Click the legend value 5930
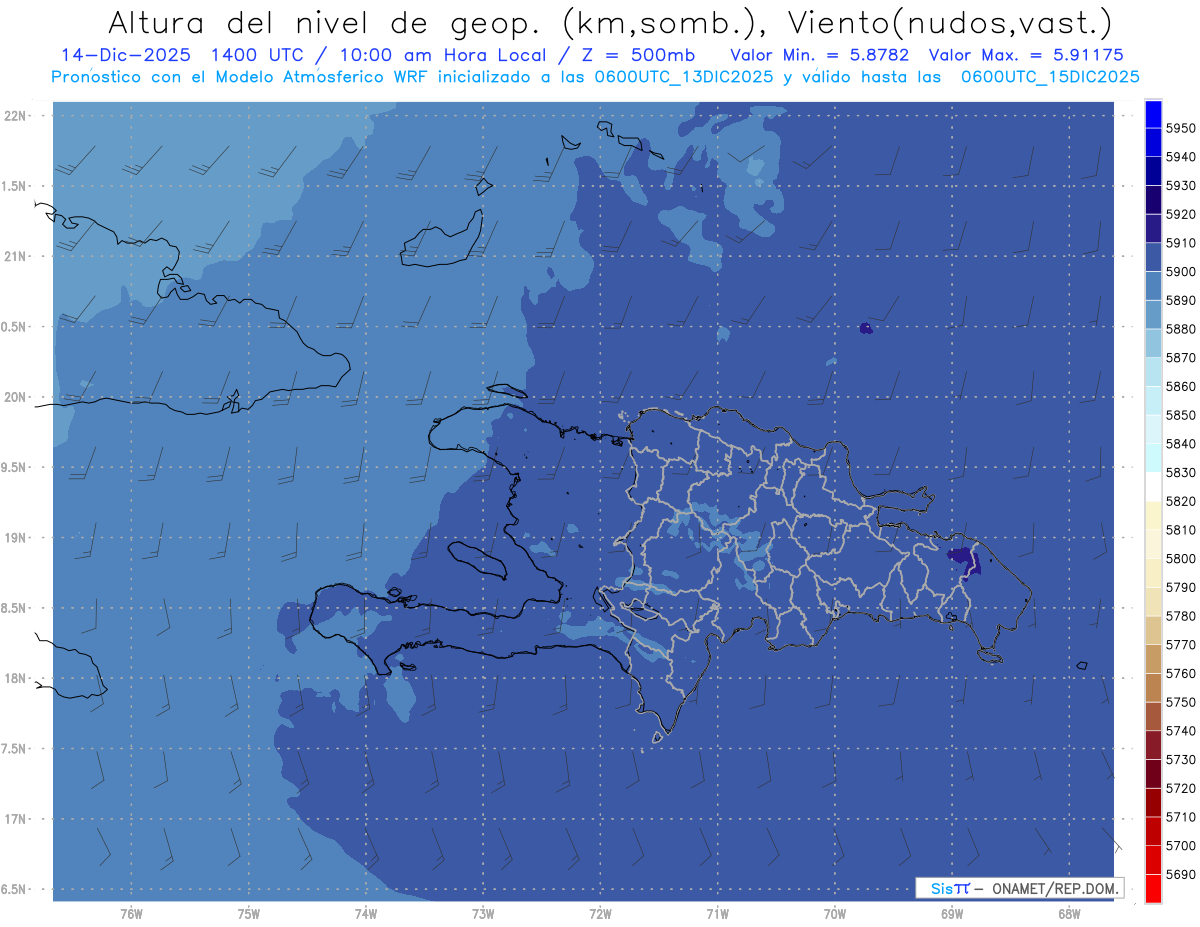1200x927 pixels. coord(1180,186)
